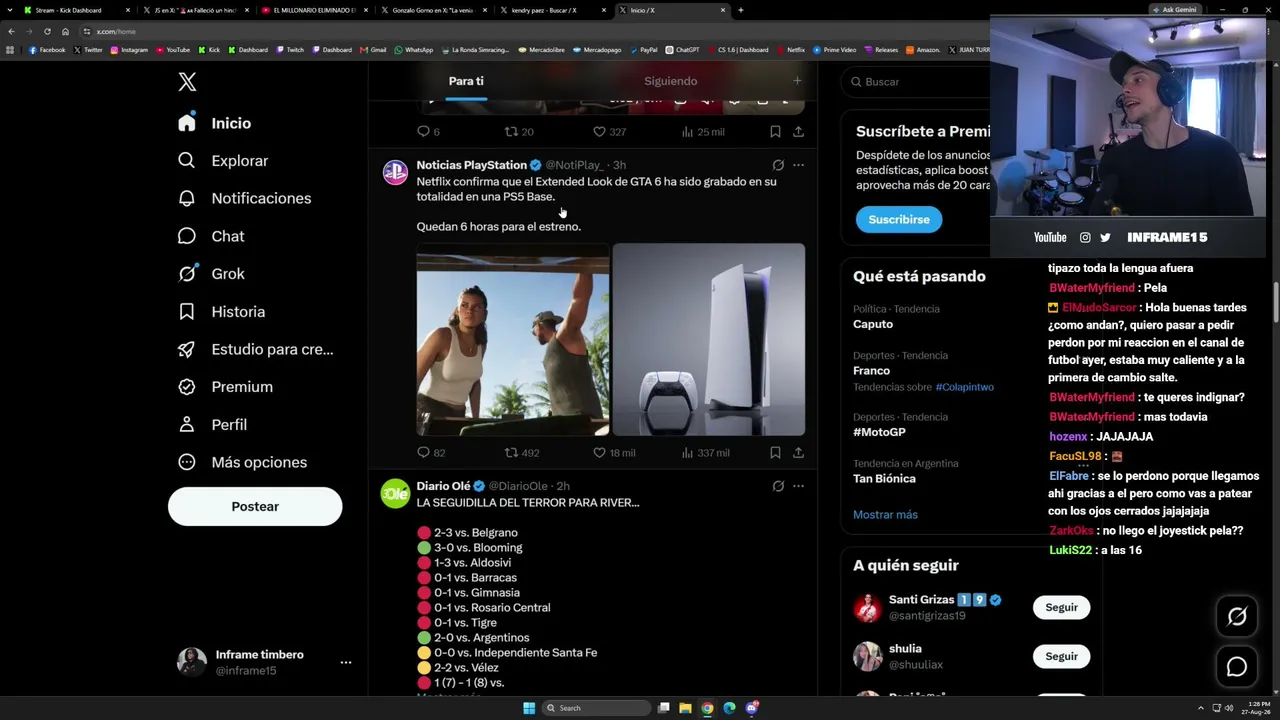Click reply icon with 6 comments
Screen dimensions: 1280x720
(x=423, y=131)
